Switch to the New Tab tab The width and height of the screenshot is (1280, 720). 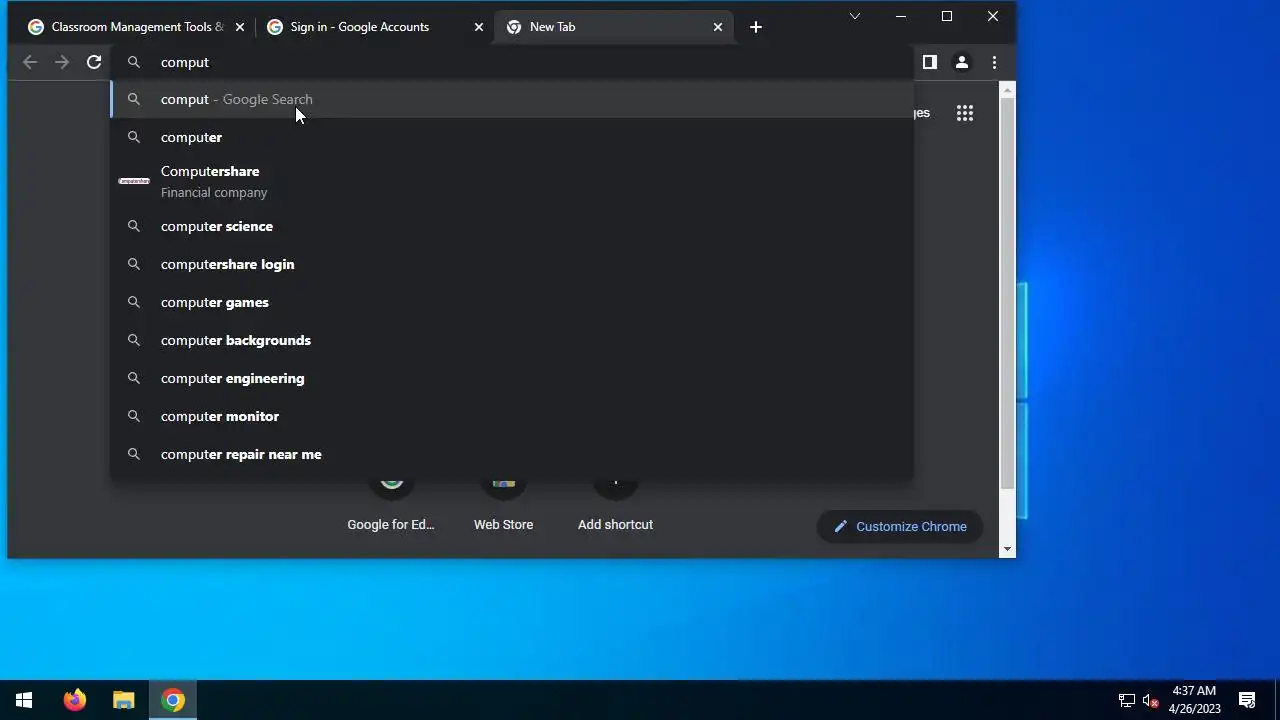click(x=614, y=27)
